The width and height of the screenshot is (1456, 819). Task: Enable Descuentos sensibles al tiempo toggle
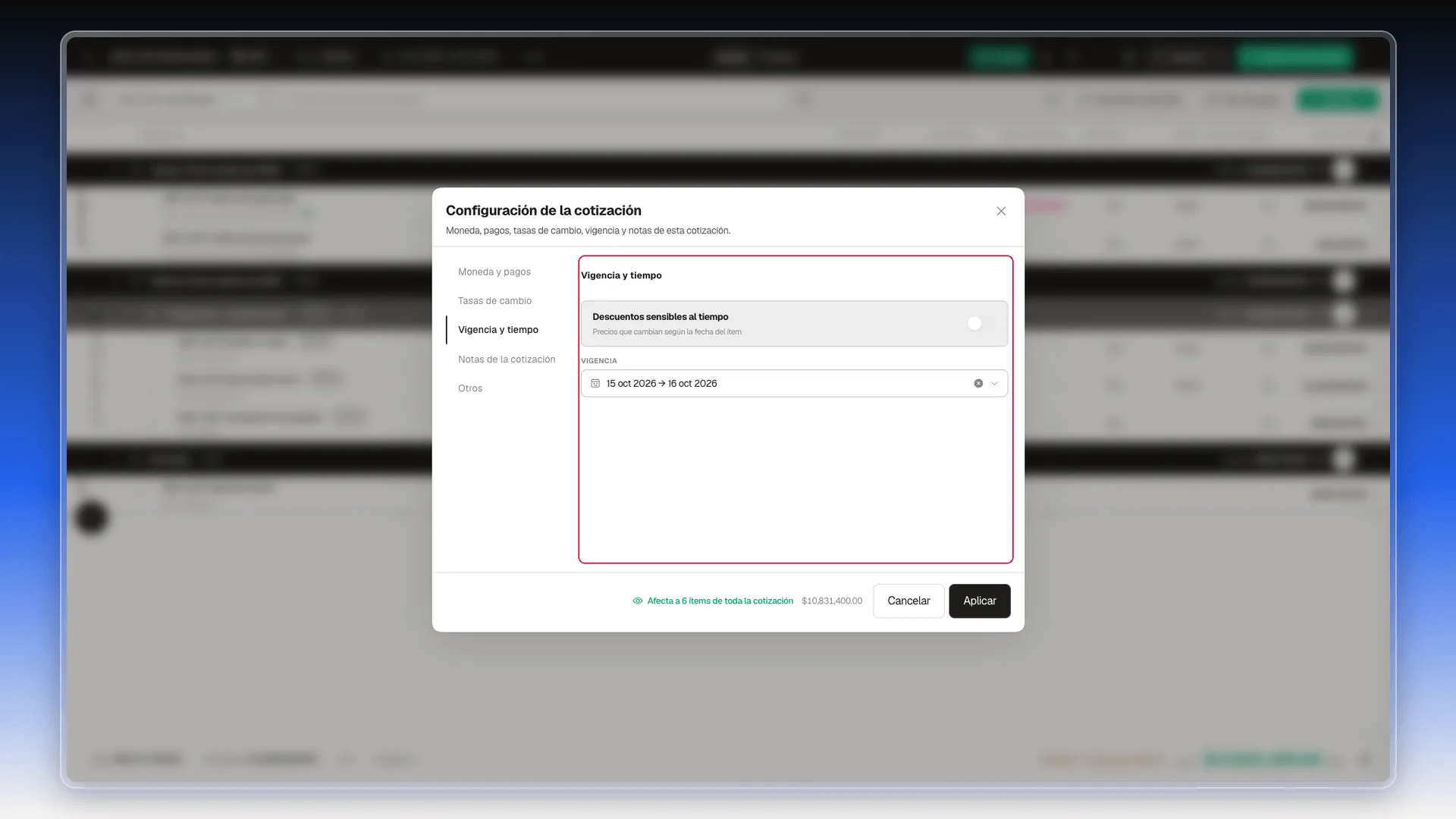(981, 324)
